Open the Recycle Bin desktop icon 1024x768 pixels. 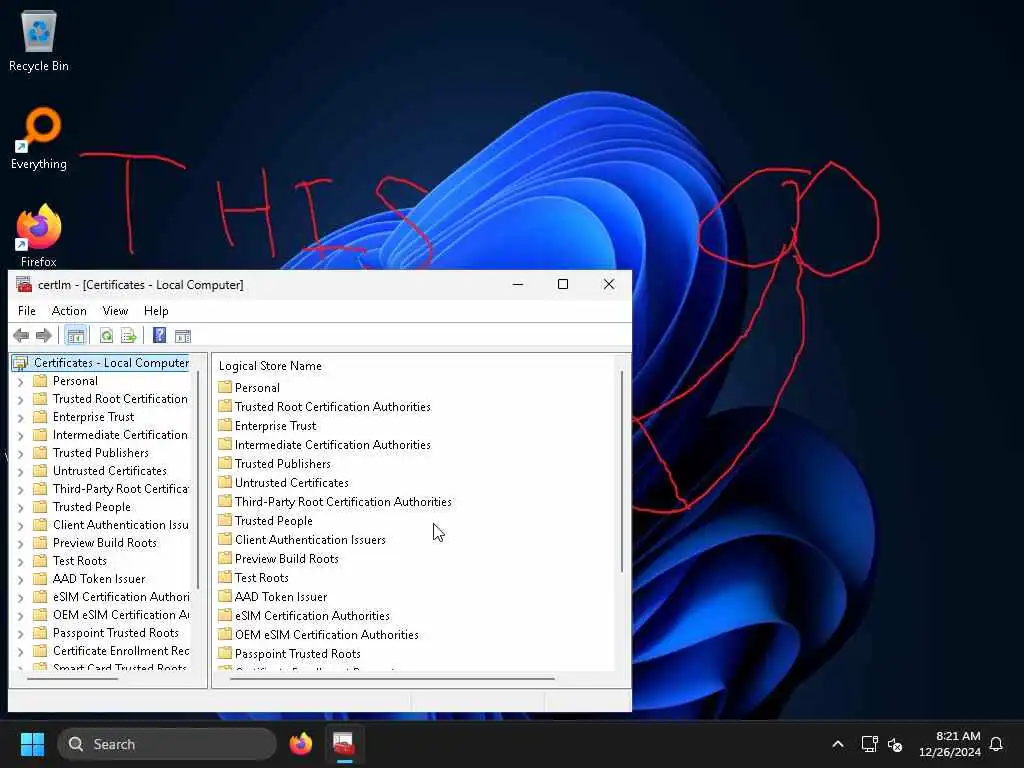point(39,41)
